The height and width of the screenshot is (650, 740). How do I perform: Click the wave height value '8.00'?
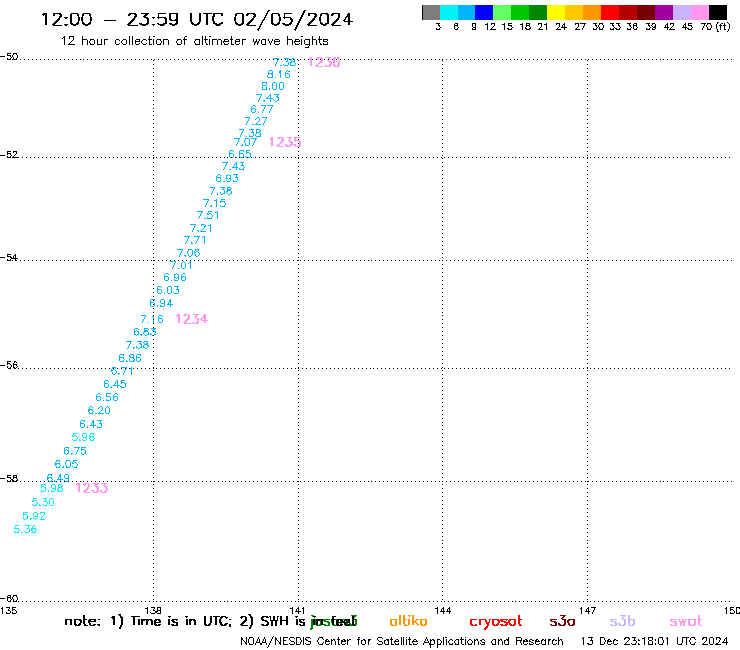[x=273, y=86]
